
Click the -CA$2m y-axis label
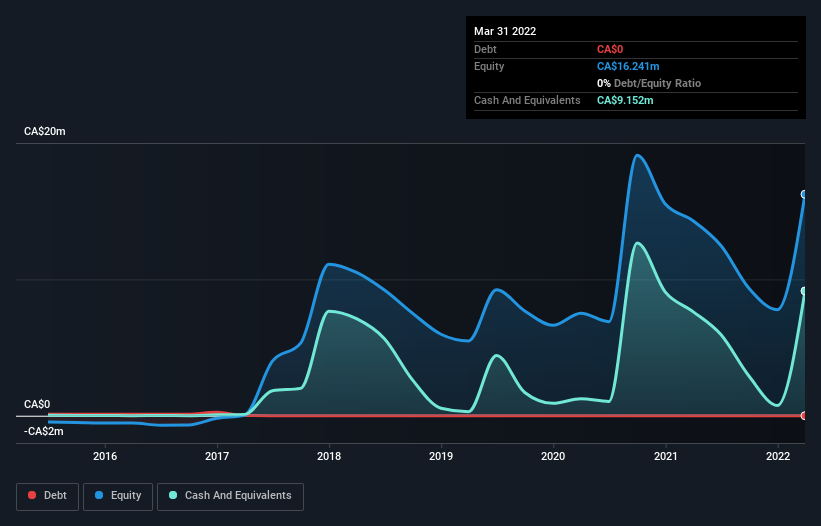(x=43, y=432)
